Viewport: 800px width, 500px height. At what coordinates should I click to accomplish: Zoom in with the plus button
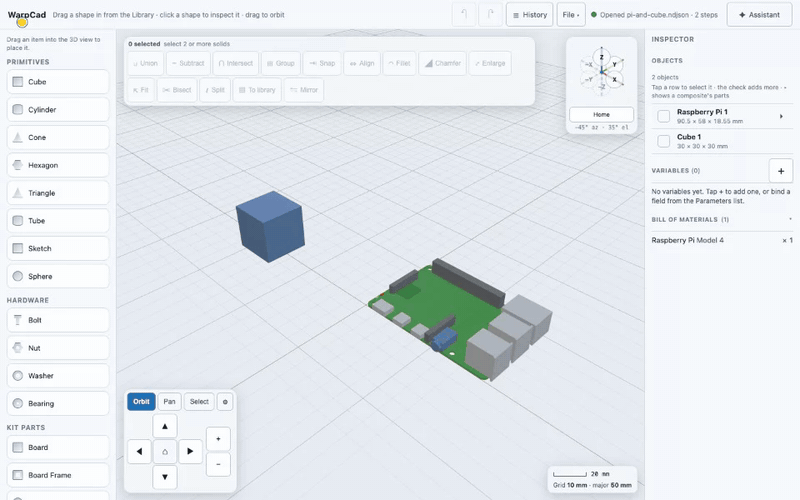point(218,439)
